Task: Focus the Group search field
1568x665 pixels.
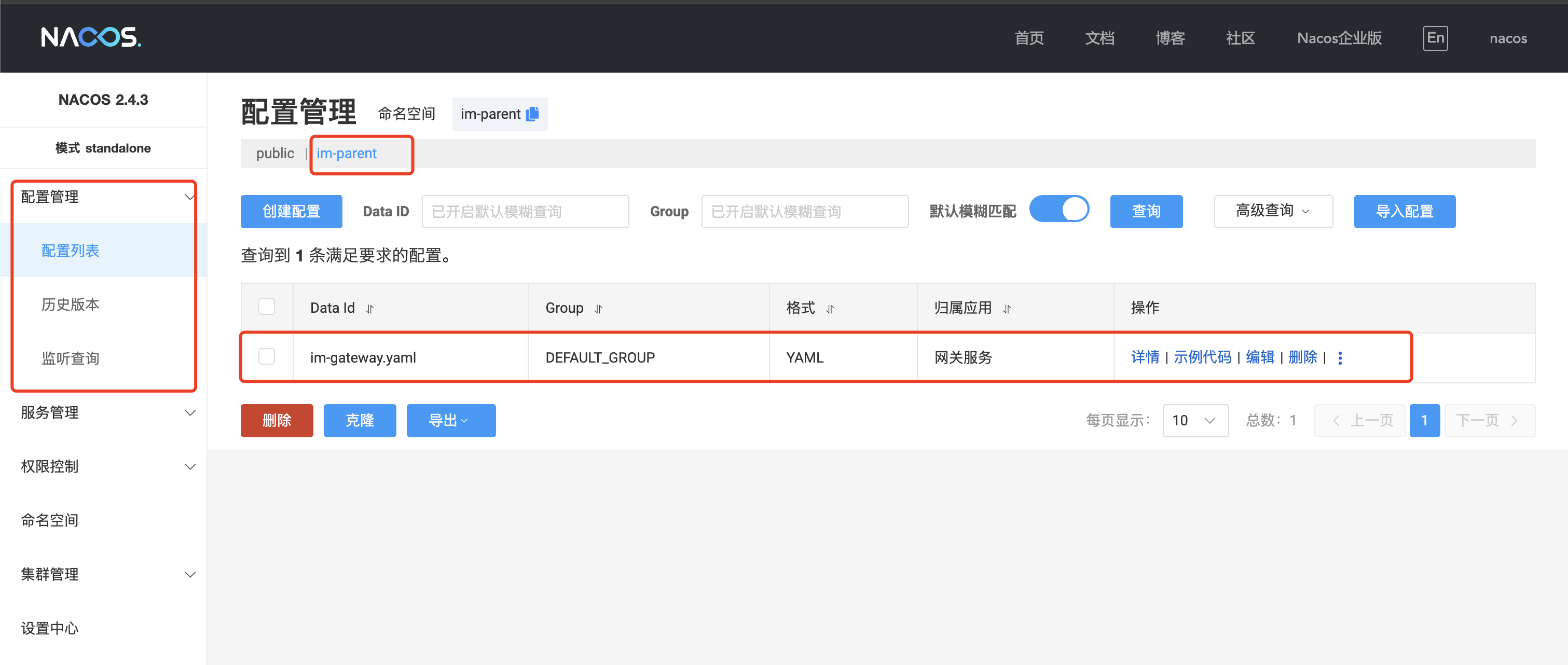Action: 805,211
